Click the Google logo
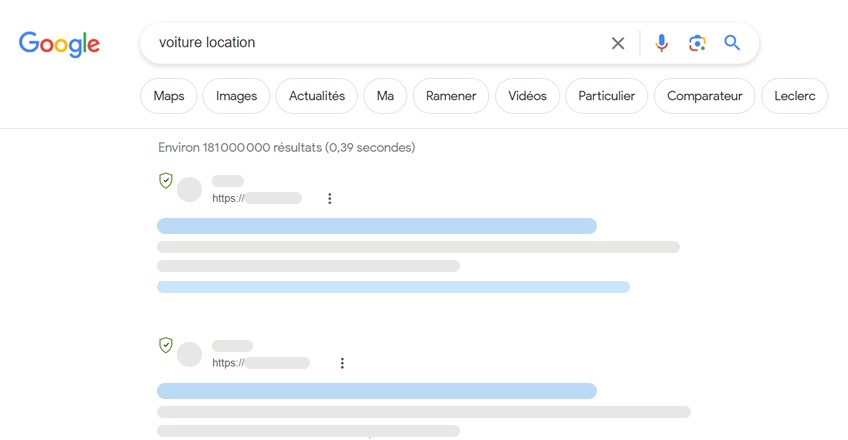Screen dimensions: 848x440 [59, 44]
